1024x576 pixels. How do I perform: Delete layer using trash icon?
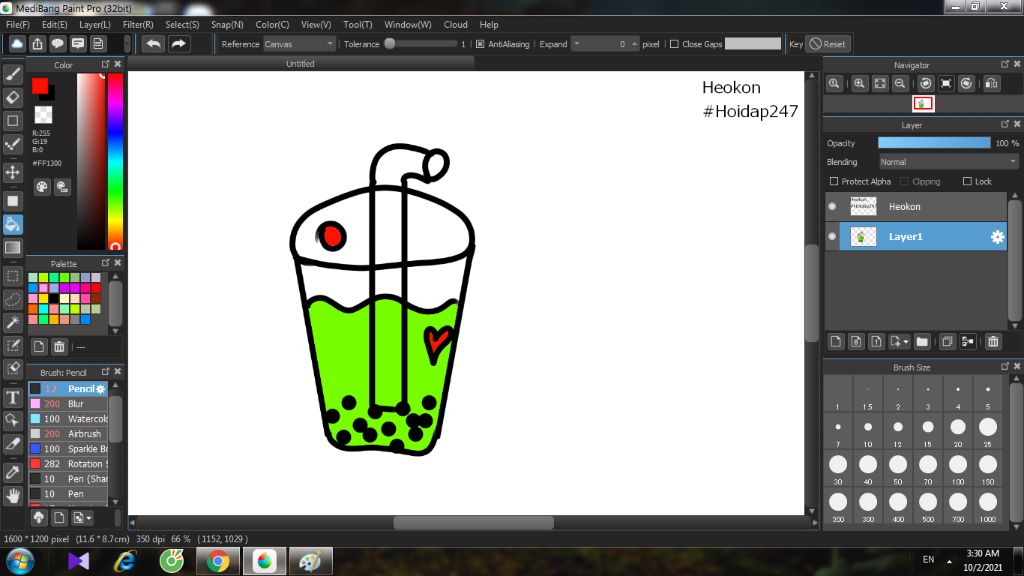click(x=993, y=342)
